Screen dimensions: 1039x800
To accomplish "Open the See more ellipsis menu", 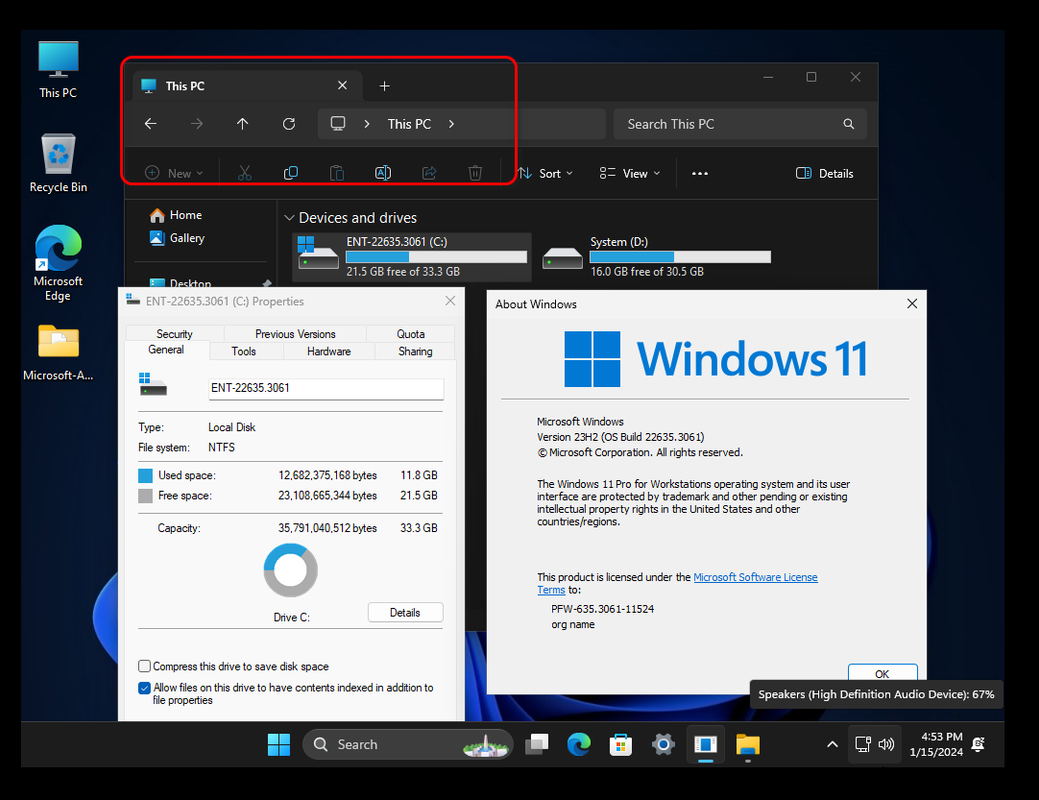I will coord(700,174).
